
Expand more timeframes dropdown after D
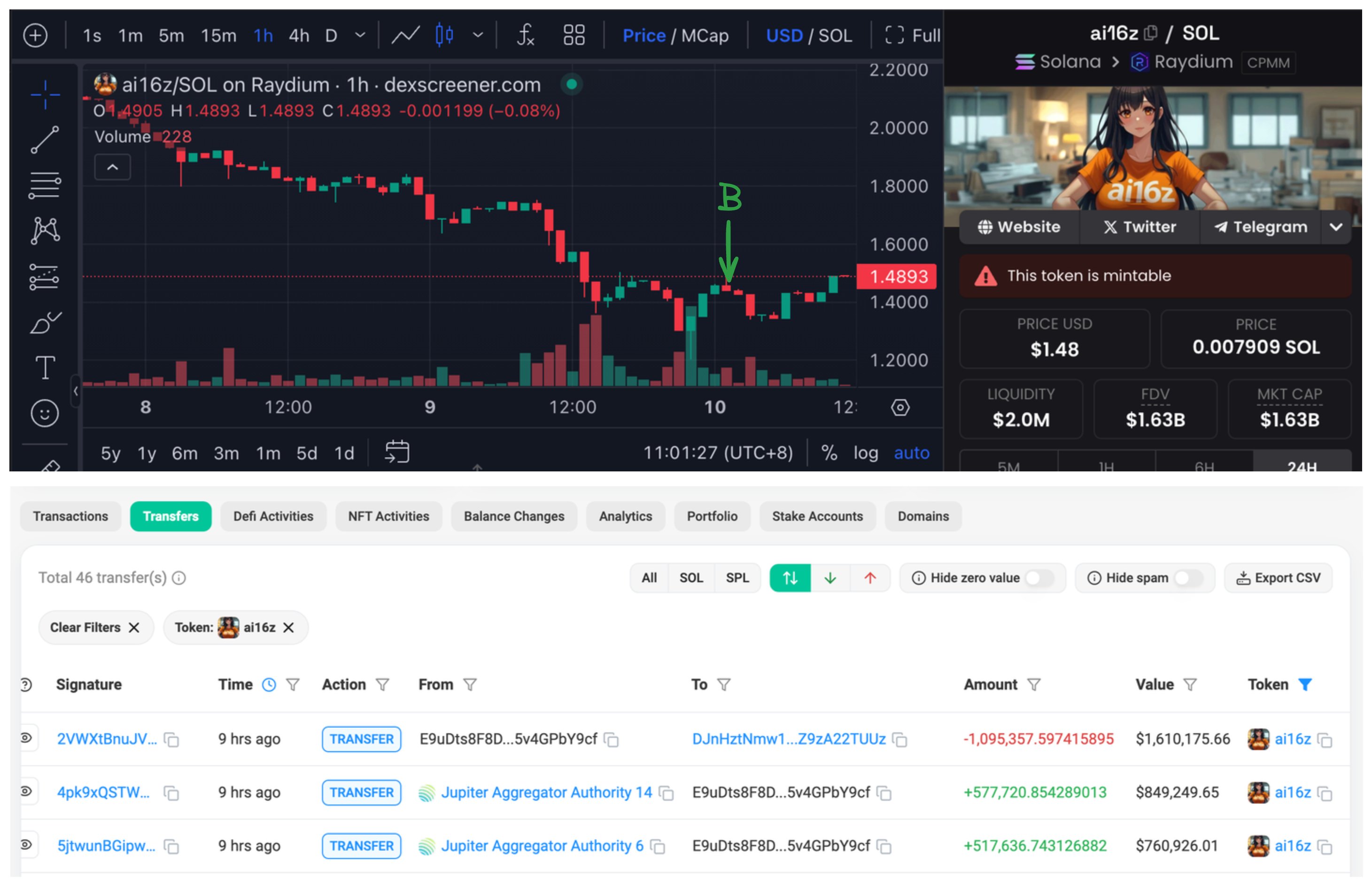(360, 36)
